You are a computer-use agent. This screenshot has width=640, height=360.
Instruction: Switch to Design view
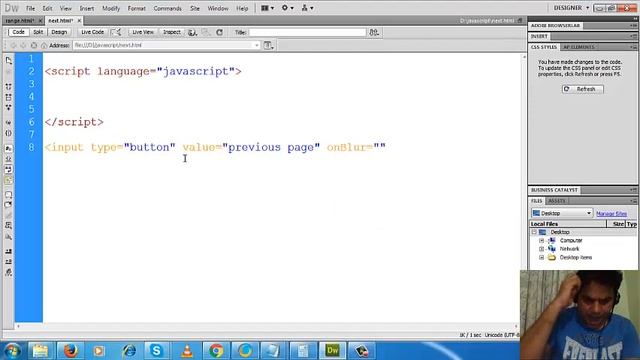[x=59, y=32]
